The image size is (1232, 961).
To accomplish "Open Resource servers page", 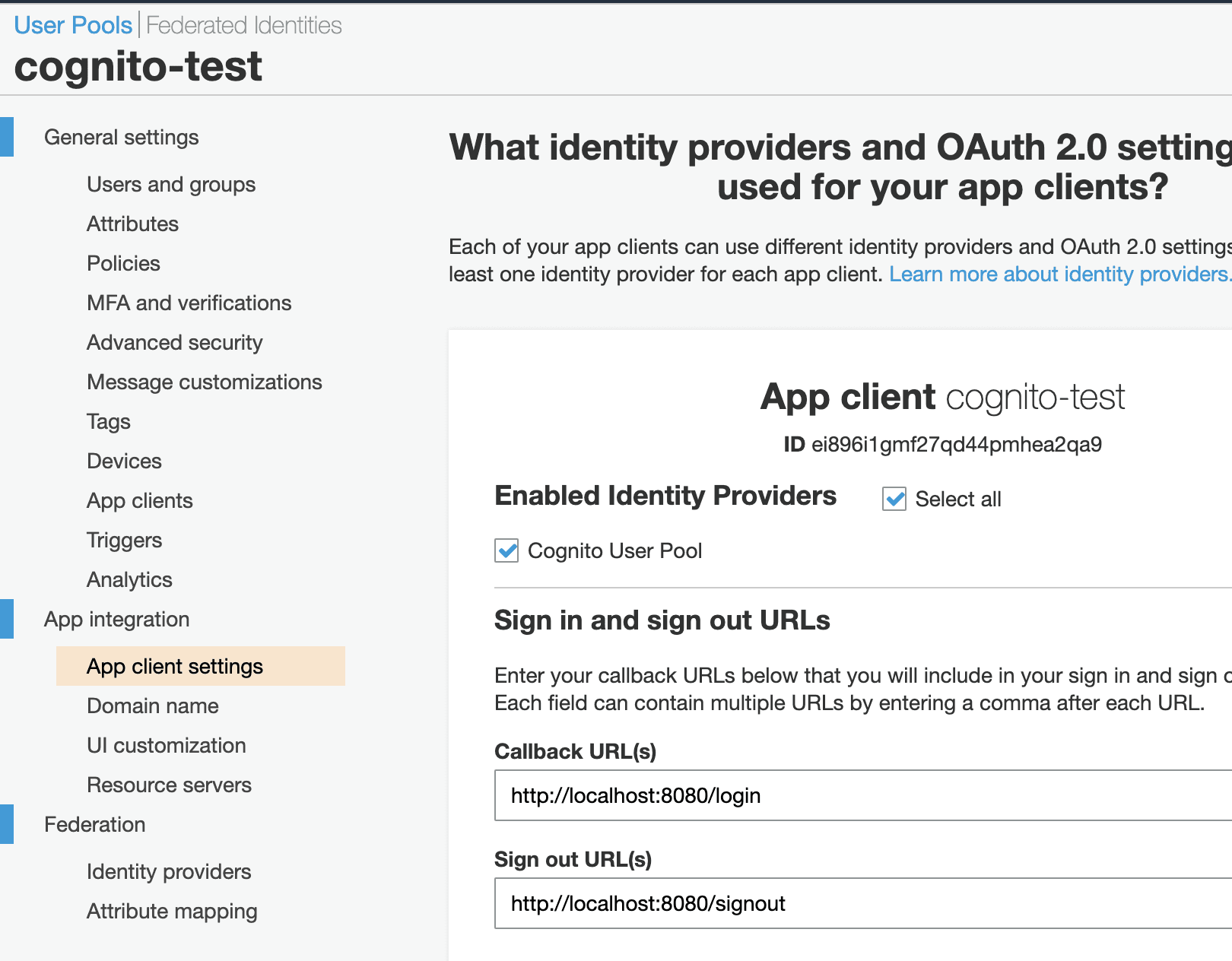I will click(x=169, y=785).
